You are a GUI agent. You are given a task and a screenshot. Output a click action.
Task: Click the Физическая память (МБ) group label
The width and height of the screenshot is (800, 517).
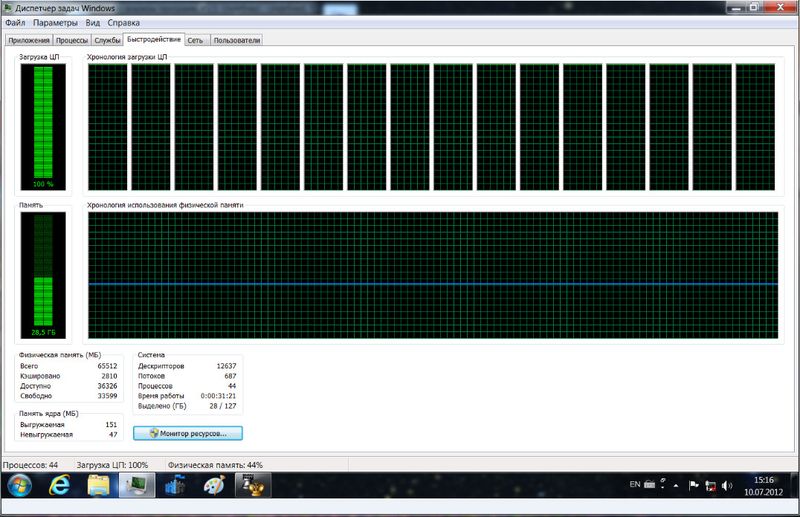[60, 355]
